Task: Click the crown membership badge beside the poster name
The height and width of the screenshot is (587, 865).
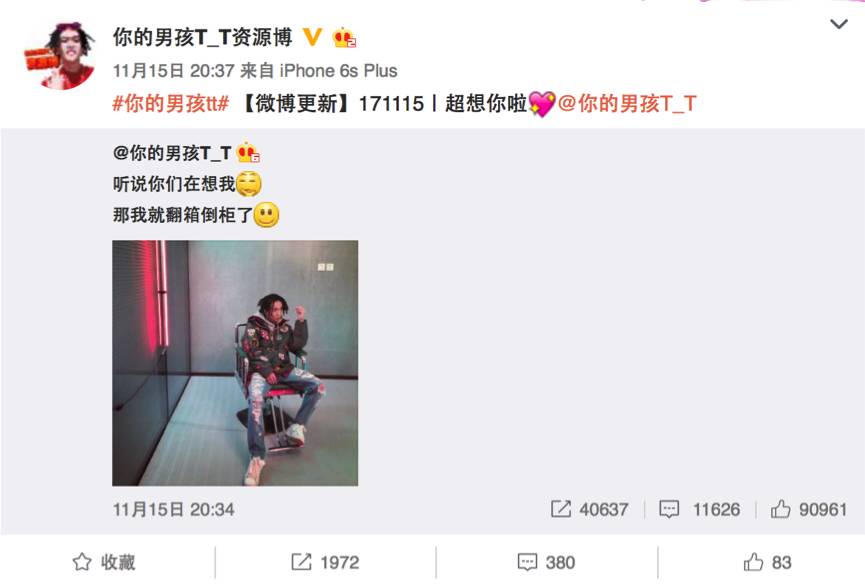Action: [344, 38]
